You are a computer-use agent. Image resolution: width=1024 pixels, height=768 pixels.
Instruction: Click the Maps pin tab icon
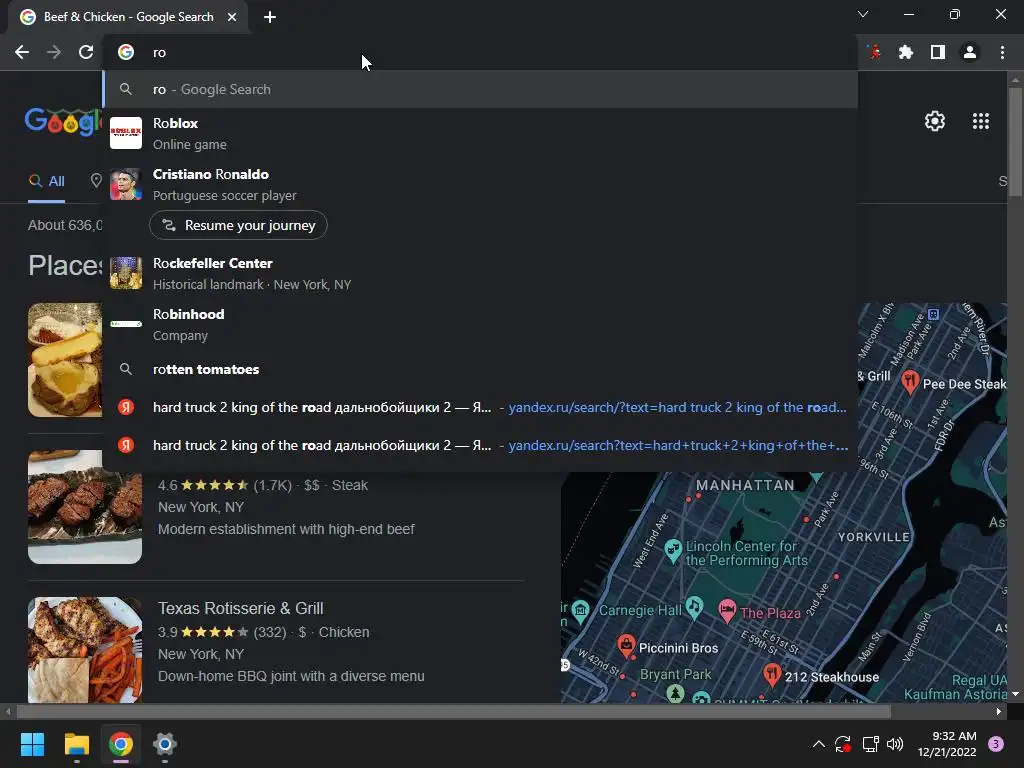[96, 181]
